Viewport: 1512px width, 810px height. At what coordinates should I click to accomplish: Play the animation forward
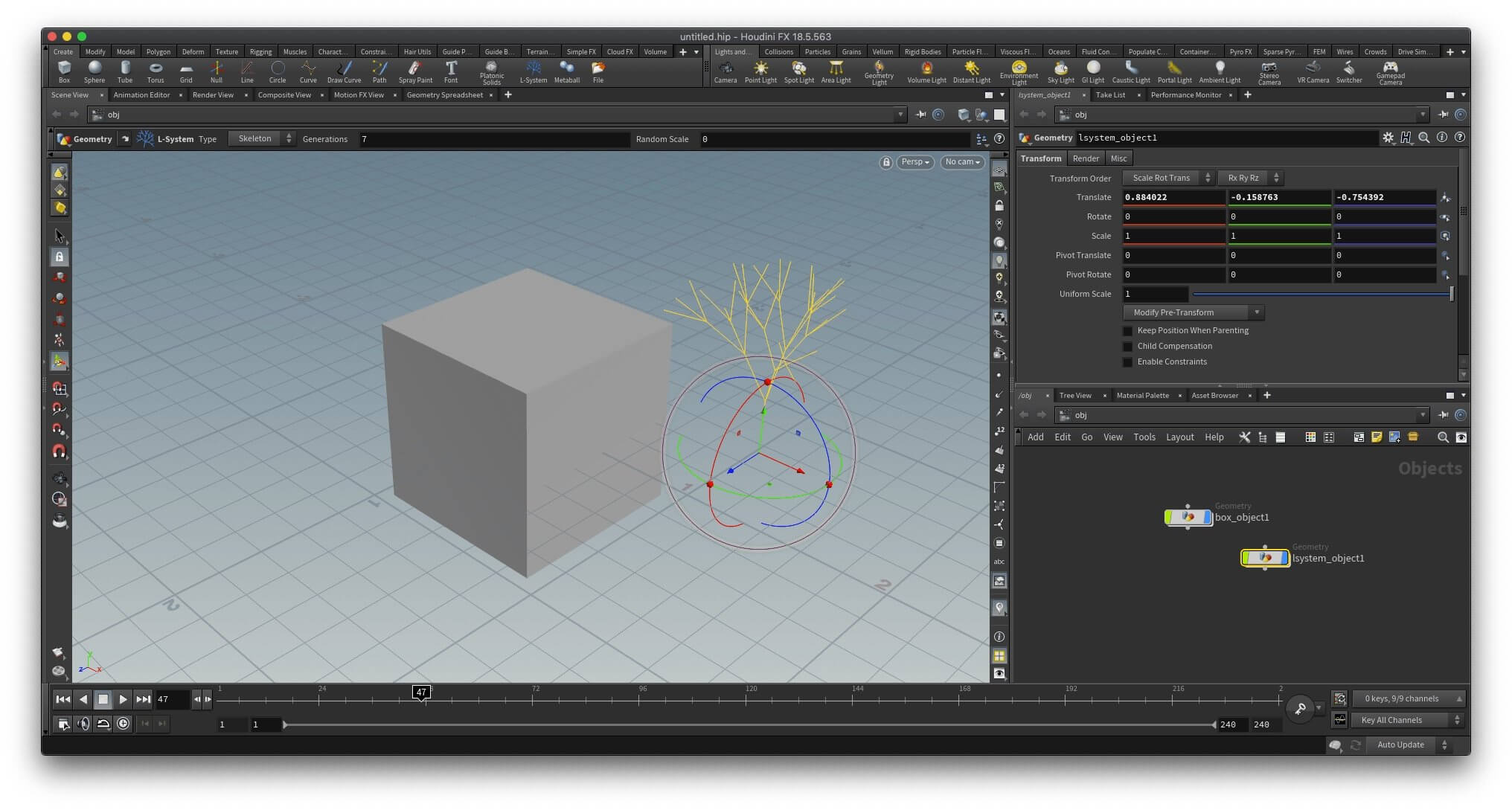tap(124, 700)
